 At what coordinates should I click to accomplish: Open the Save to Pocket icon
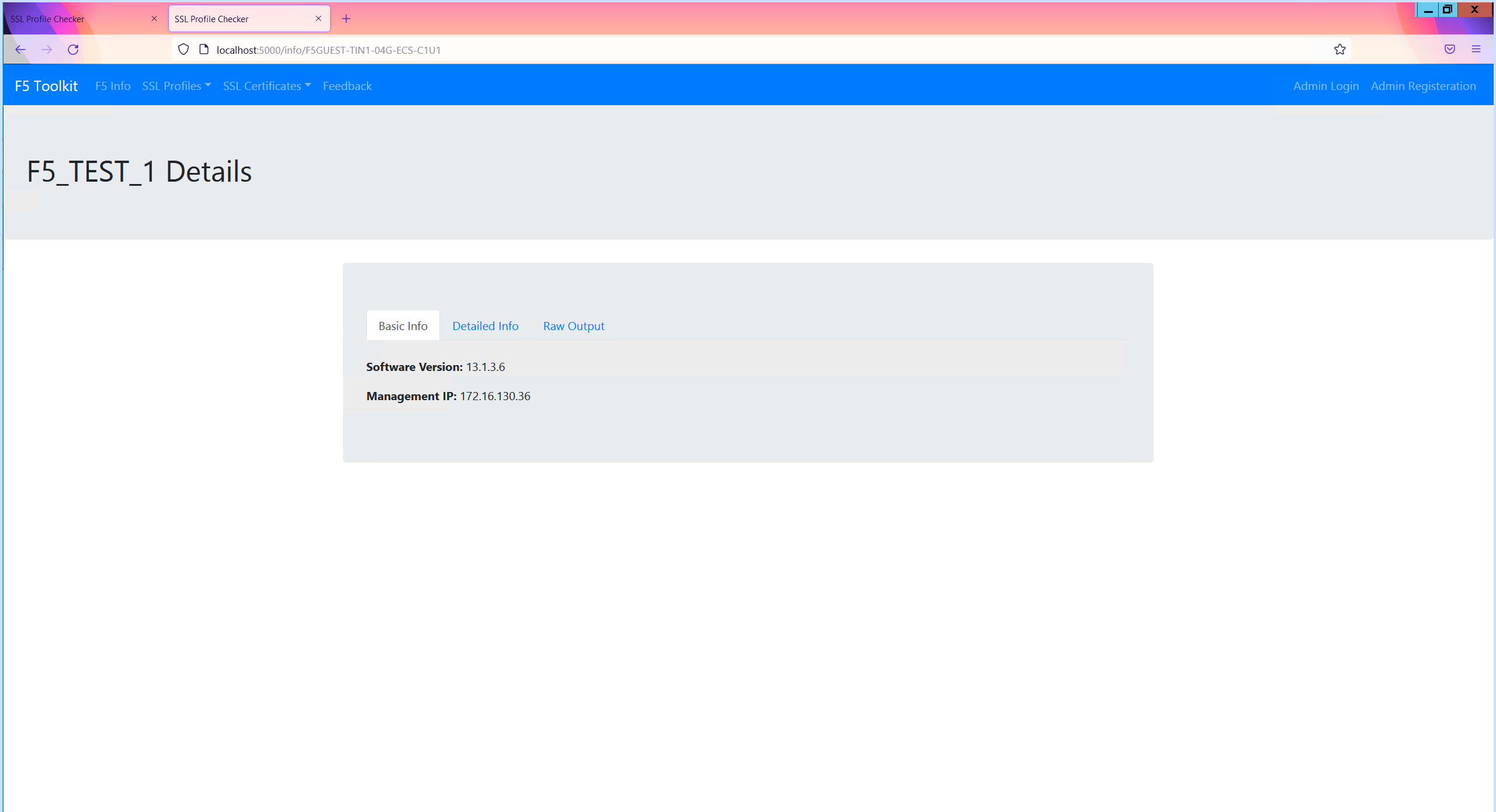point(1449,50)
